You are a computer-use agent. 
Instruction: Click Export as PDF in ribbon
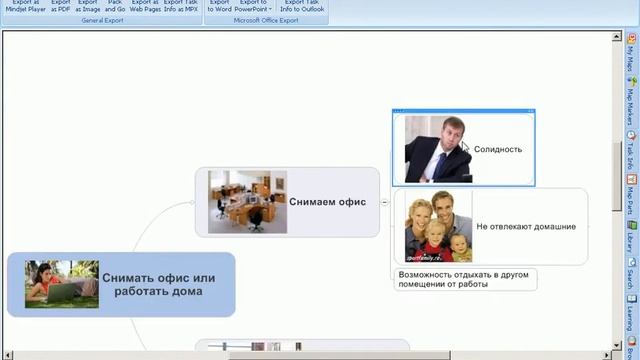60,6
